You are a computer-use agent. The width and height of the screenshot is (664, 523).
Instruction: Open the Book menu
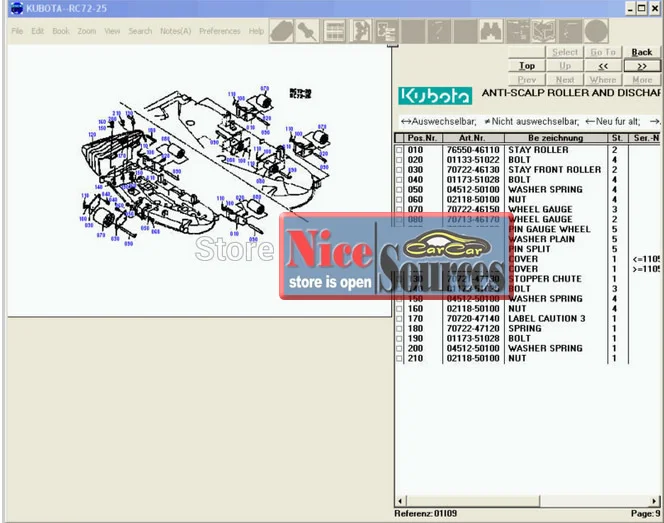pyautogui.click(x=61, y=31)
